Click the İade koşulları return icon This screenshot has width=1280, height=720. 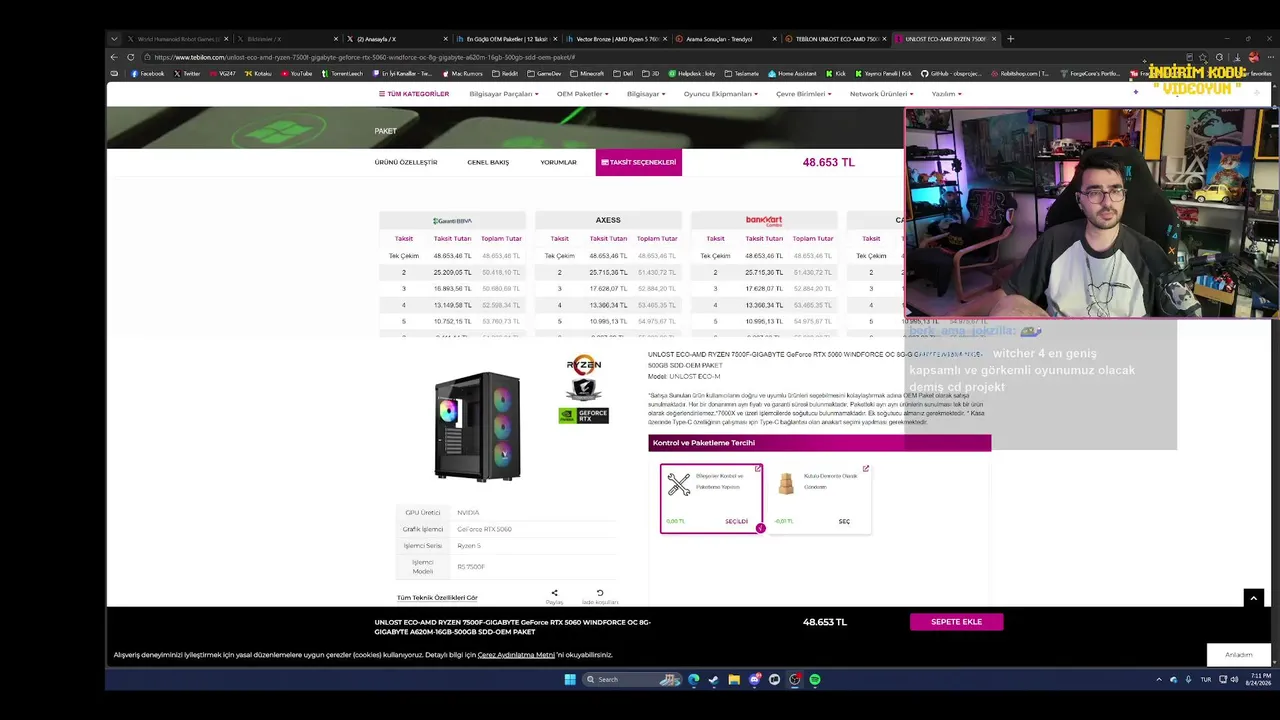click(600, 594)
